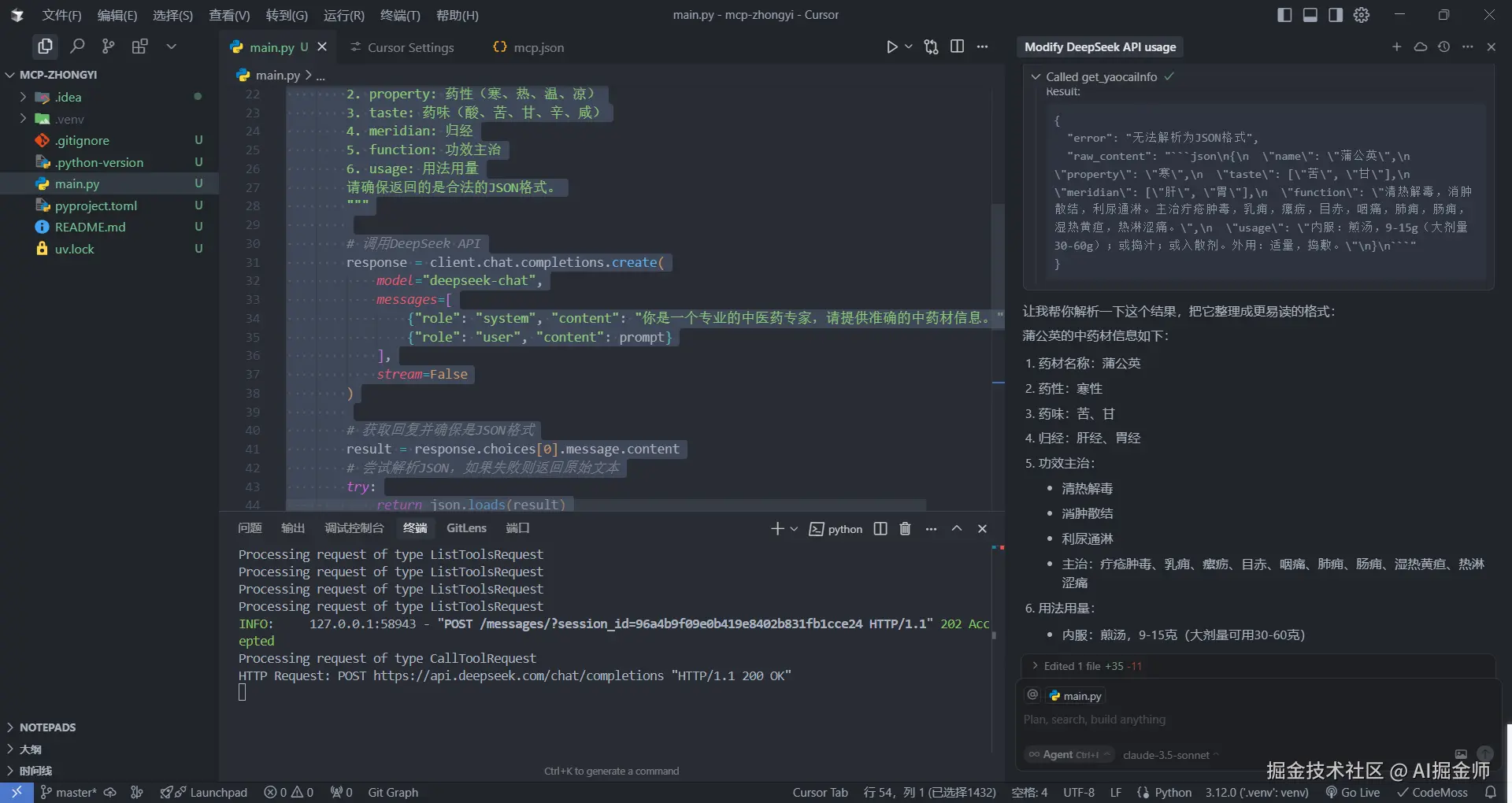Open the Help menu
This screenshot has height=803, width=1512.
pos(458,15)
